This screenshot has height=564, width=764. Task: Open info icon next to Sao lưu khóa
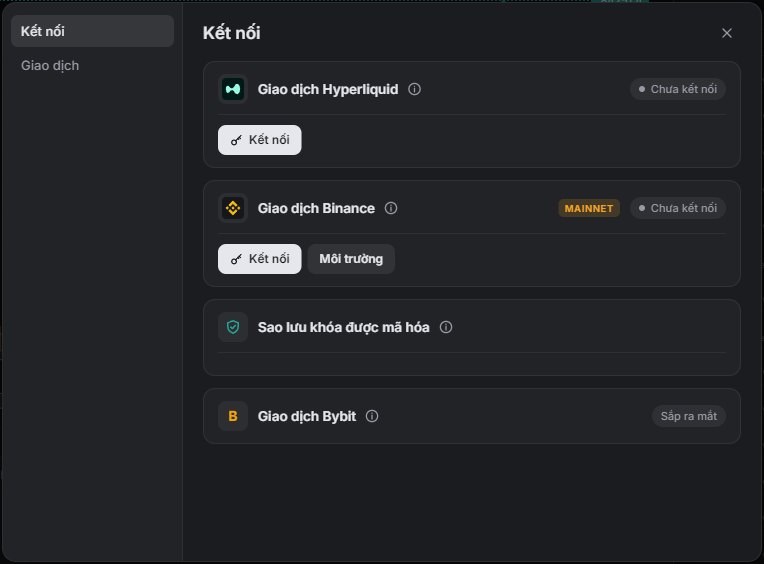tap(446, 327)
